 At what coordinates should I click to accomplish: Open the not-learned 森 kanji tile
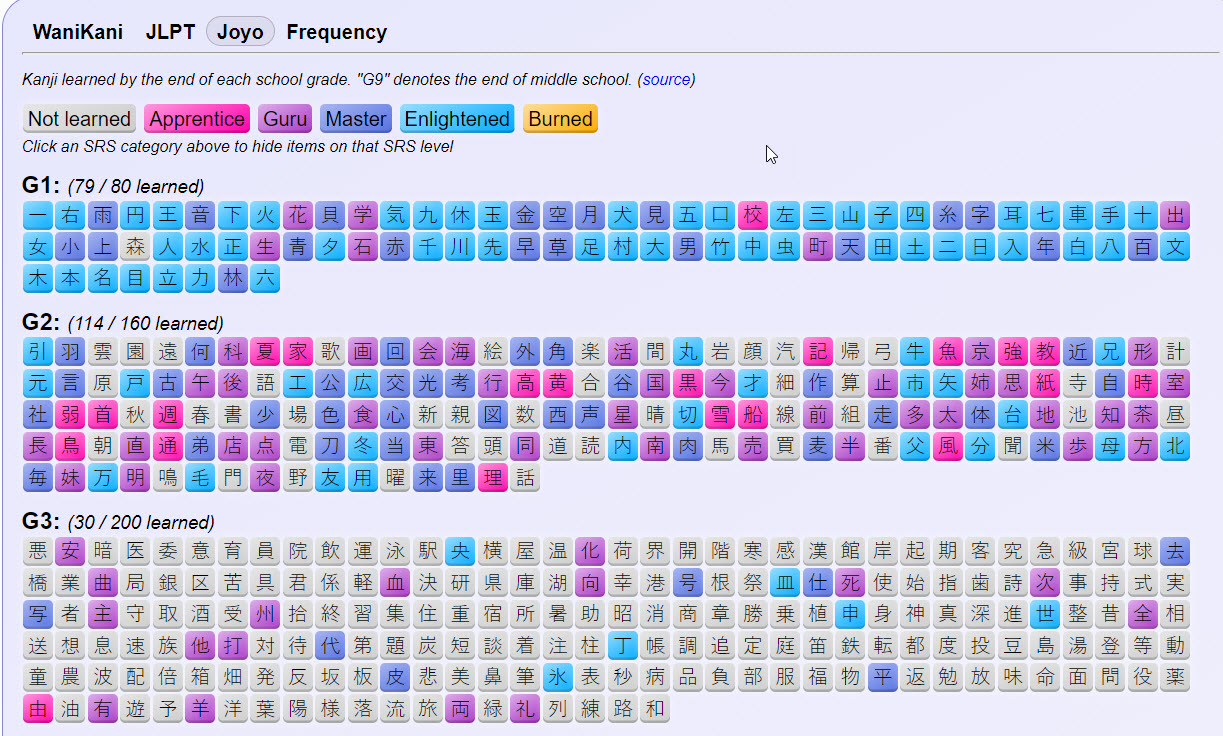pos(135,247)
